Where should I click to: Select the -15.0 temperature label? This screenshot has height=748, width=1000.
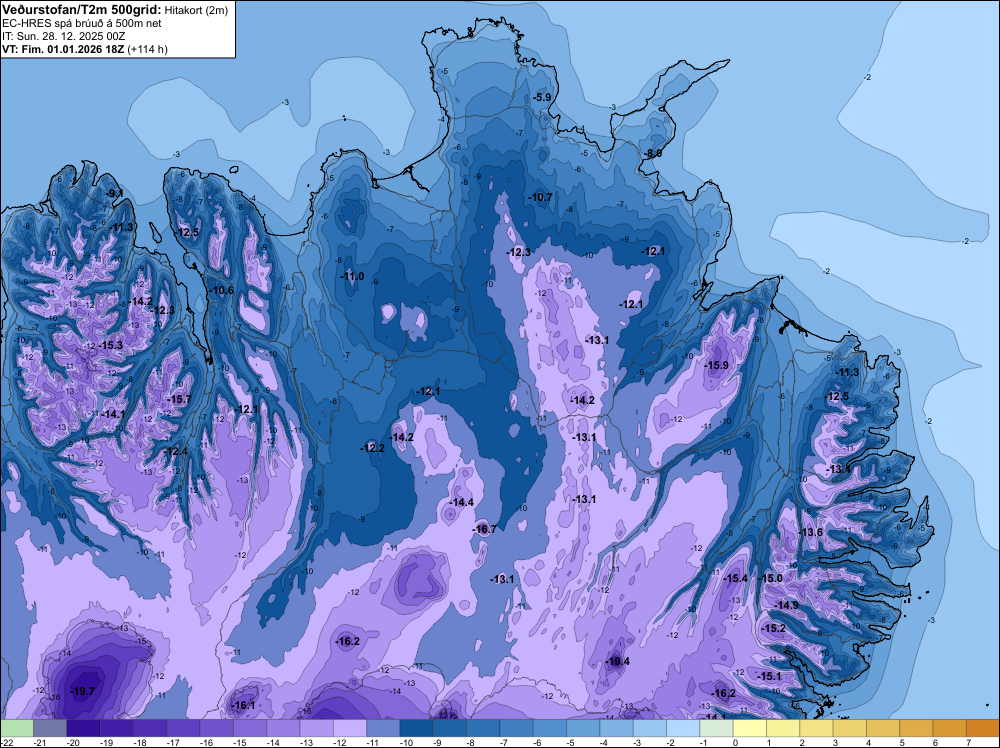pyautogui.click(x=770, y=578)
